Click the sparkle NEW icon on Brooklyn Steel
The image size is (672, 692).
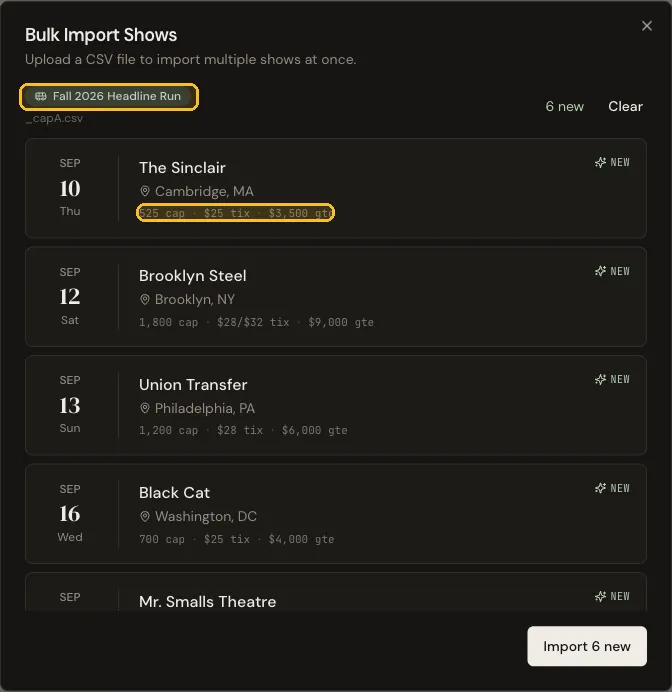pos(600,271)
